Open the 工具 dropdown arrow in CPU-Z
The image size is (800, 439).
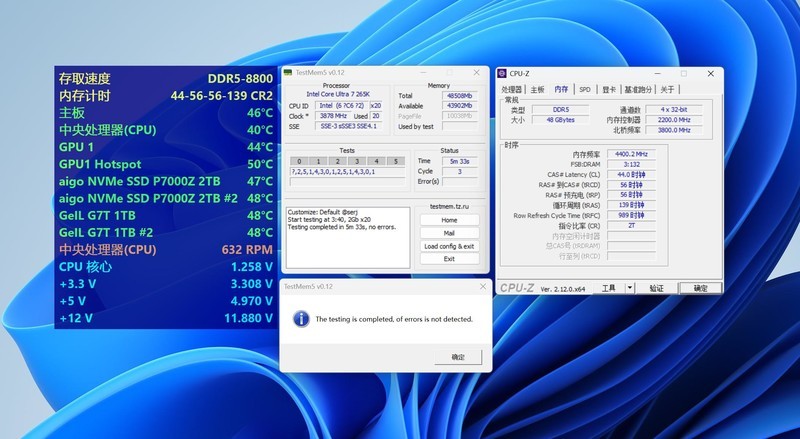(x=630, y=288)
